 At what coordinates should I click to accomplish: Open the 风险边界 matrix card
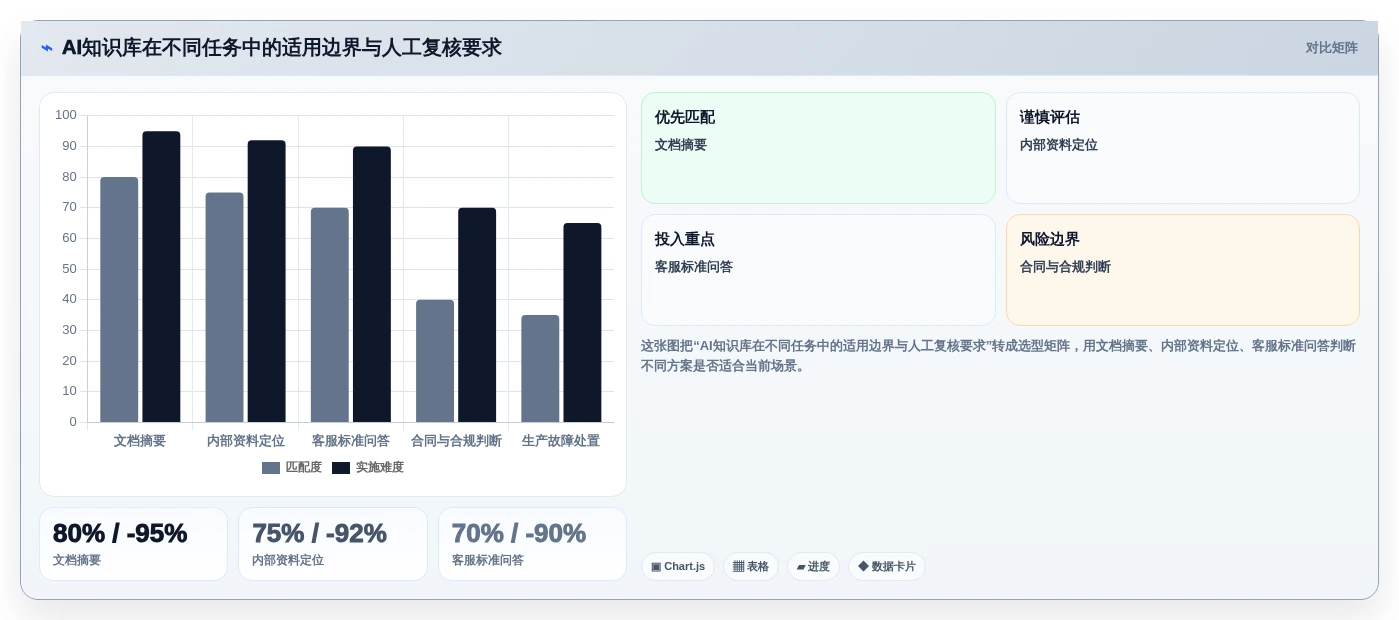[x=1183, y=270]
